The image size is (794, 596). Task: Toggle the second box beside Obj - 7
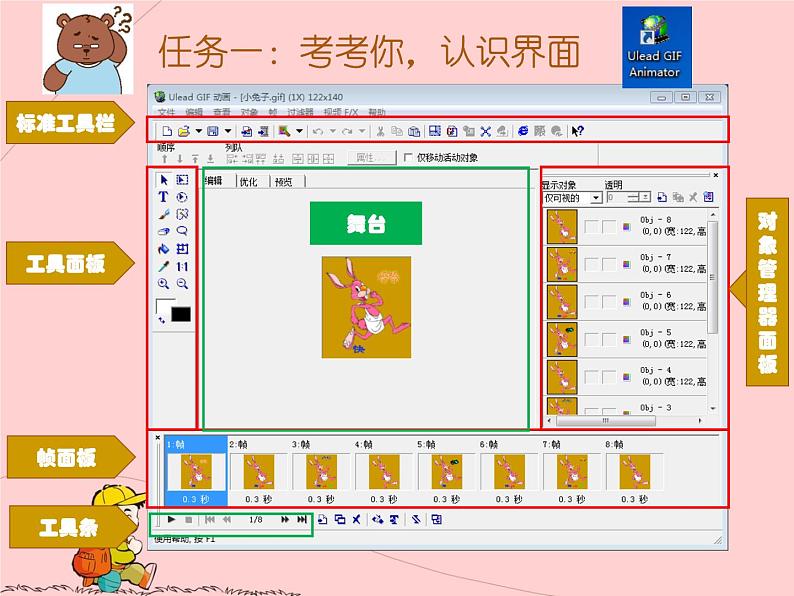point(609,264)
